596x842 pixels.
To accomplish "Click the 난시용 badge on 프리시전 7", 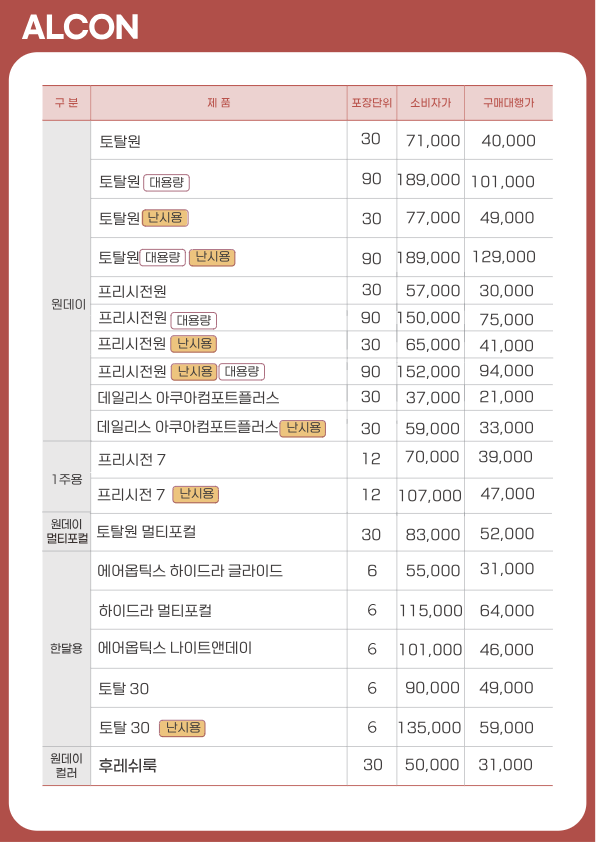I will coord(195,494).
